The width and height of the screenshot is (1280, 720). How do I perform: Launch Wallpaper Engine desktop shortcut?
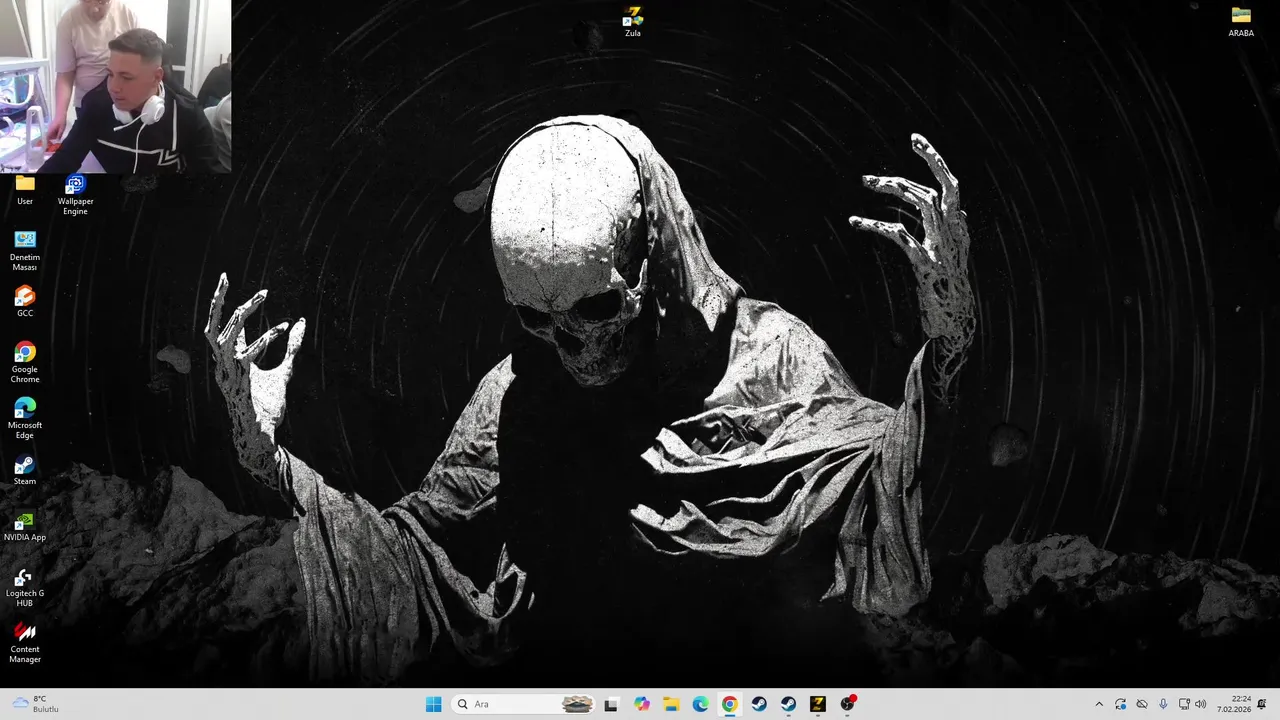(75, 195)
